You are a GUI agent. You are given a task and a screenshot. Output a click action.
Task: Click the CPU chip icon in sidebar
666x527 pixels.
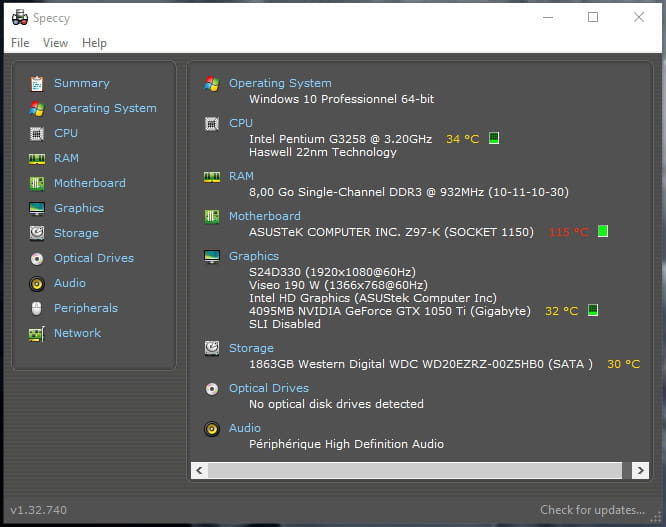[x=37, y=133]
